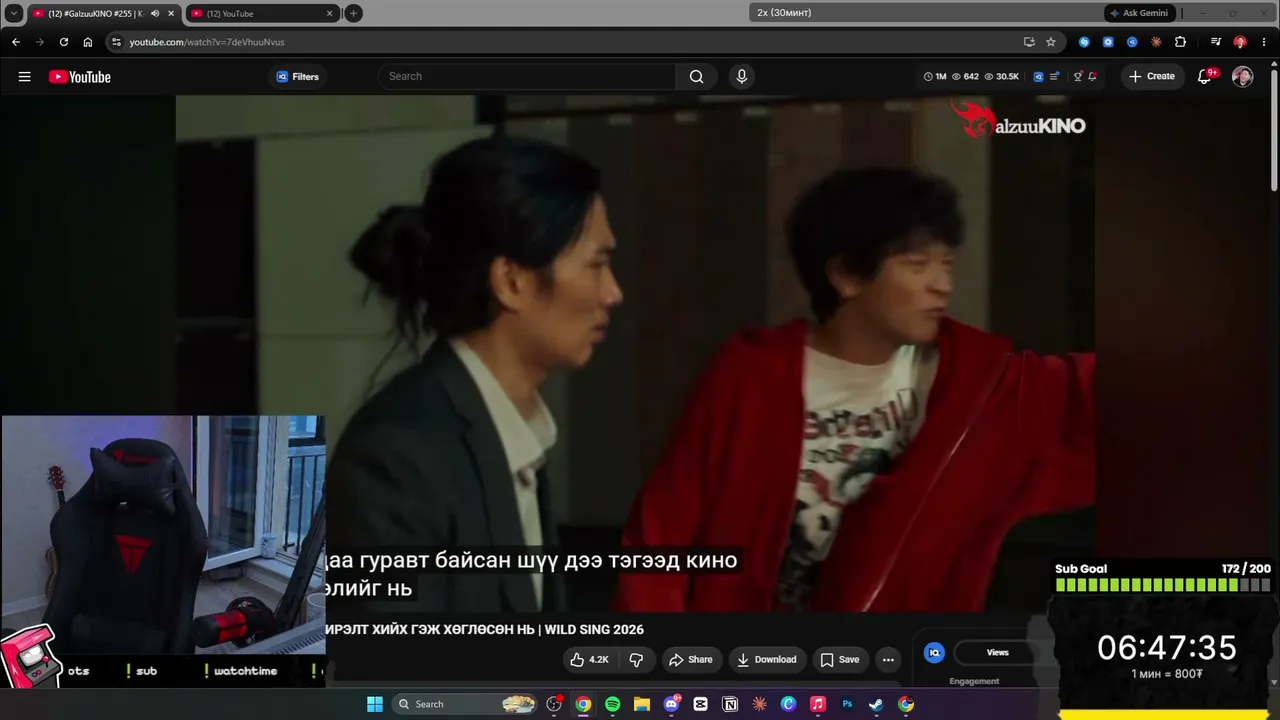Open YouTube notifications bell

pyautogui.click(x=1205, y=77)
